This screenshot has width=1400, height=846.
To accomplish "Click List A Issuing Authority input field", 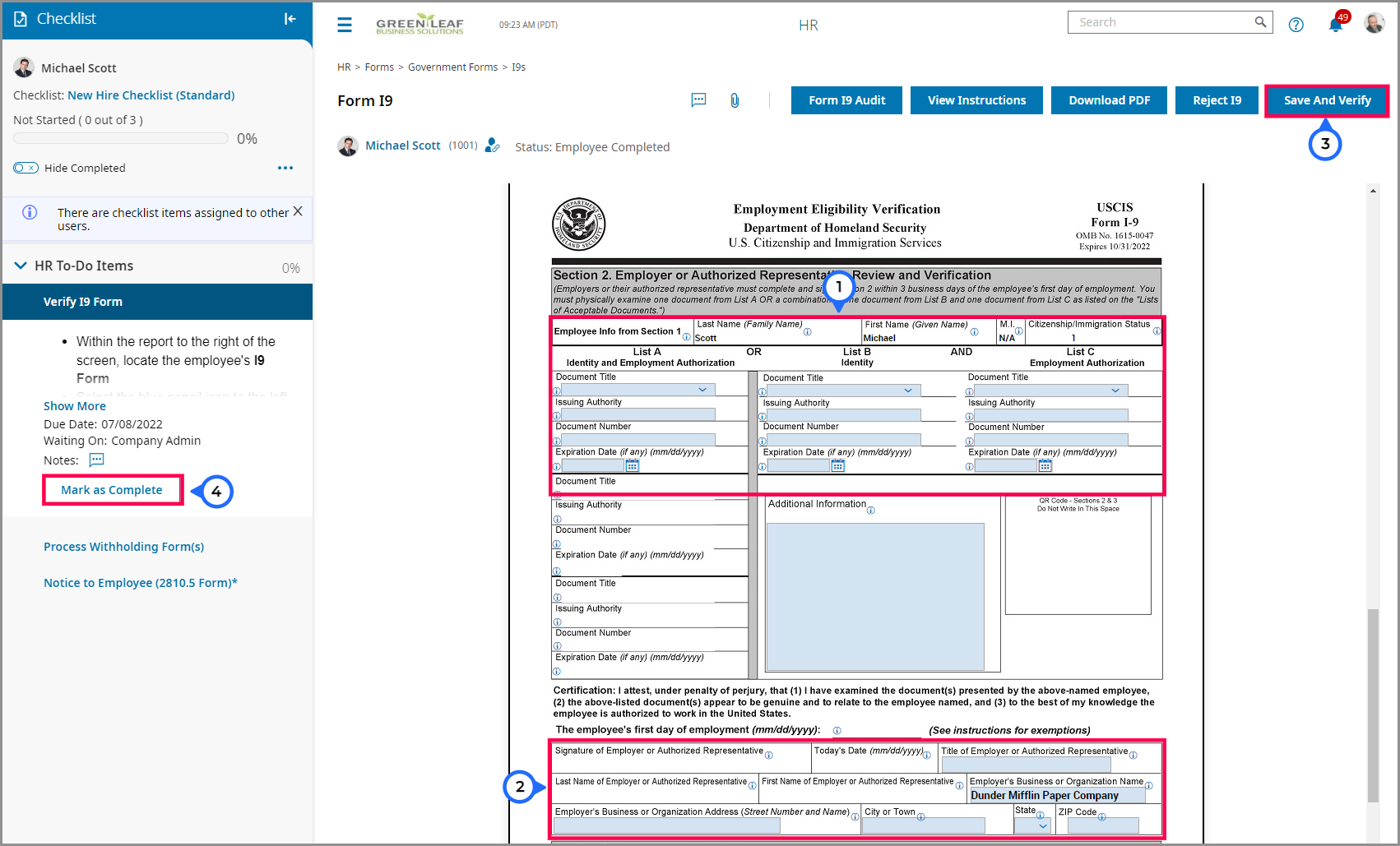I will point(637,414).
